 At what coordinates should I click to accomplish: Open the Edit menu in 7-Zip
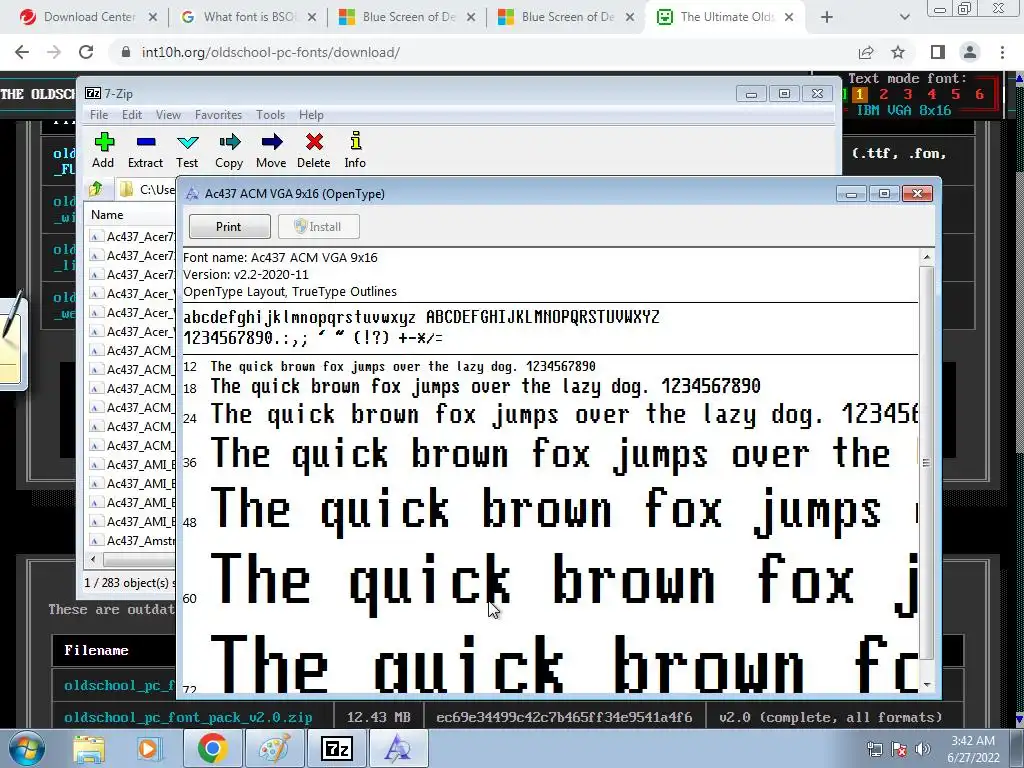[131, 115]
